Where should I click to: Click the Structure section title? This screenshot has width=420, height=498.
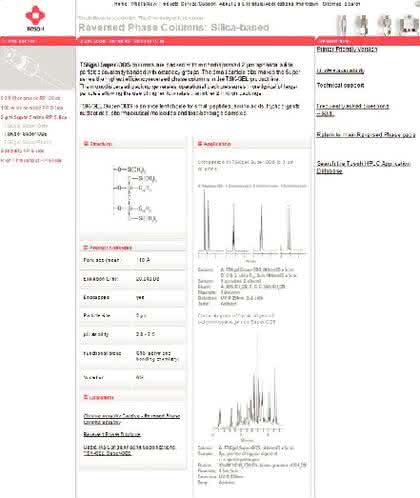click(101, 144)
